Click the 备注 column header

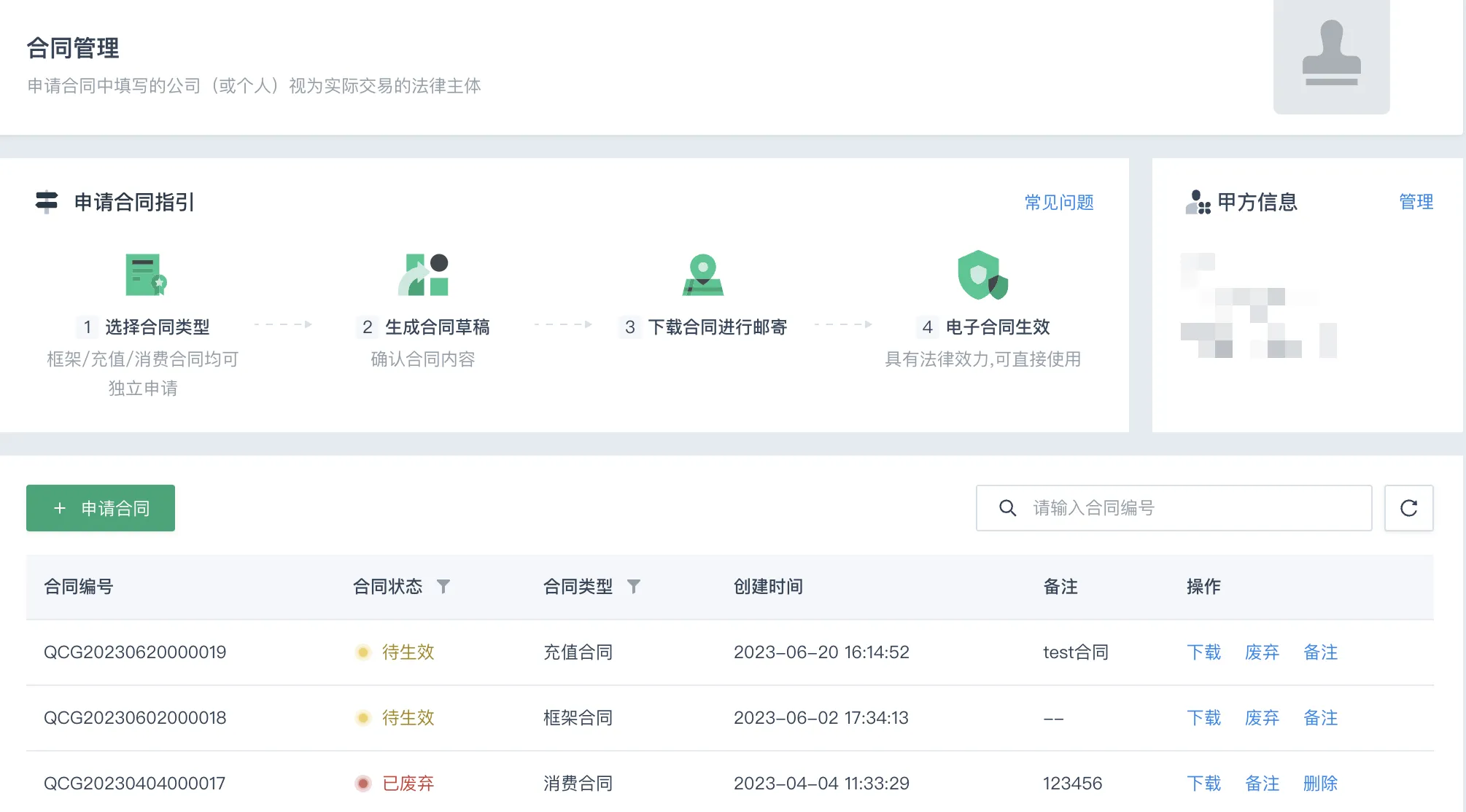tap(1060, 586)
